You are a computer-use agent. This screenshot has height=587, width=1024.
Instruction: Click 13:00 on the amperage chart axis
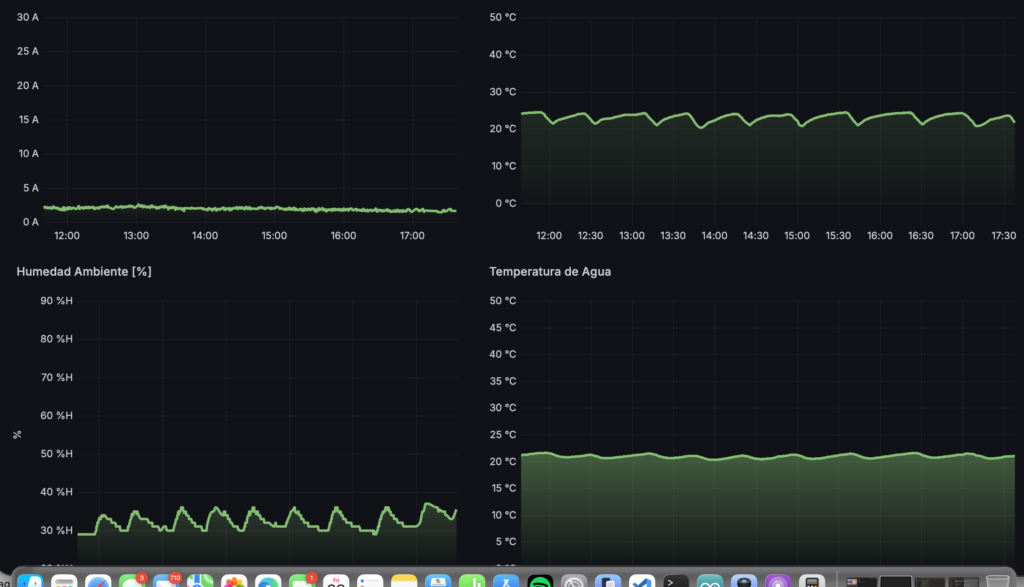point(136,236)
